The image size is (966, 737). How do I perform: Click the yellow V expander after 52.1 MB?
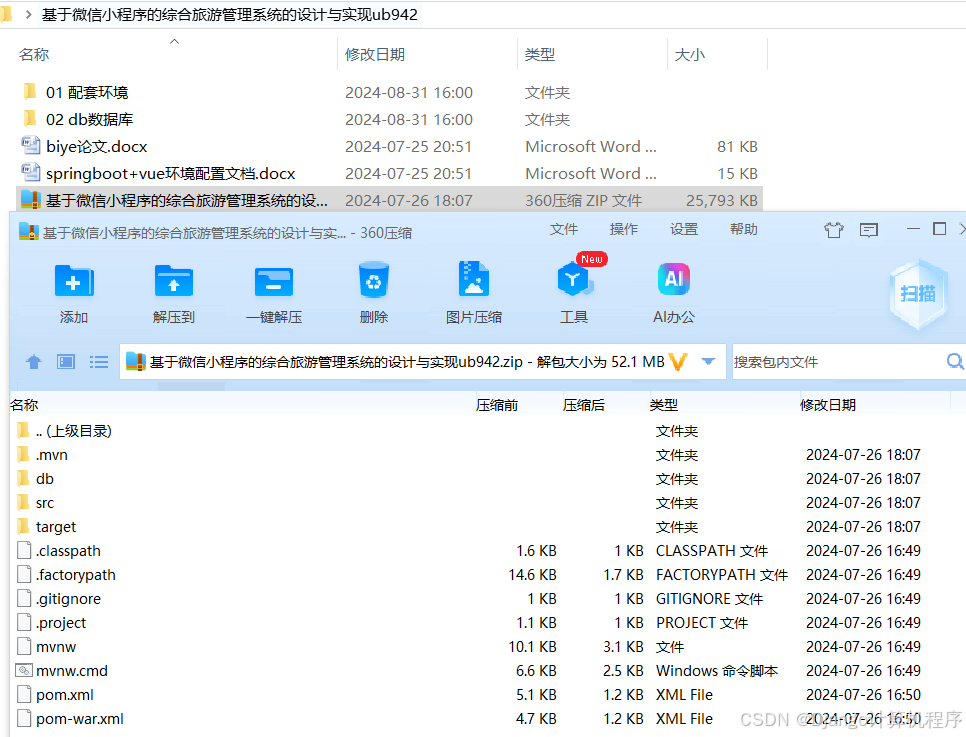click(x=678, y=362)
